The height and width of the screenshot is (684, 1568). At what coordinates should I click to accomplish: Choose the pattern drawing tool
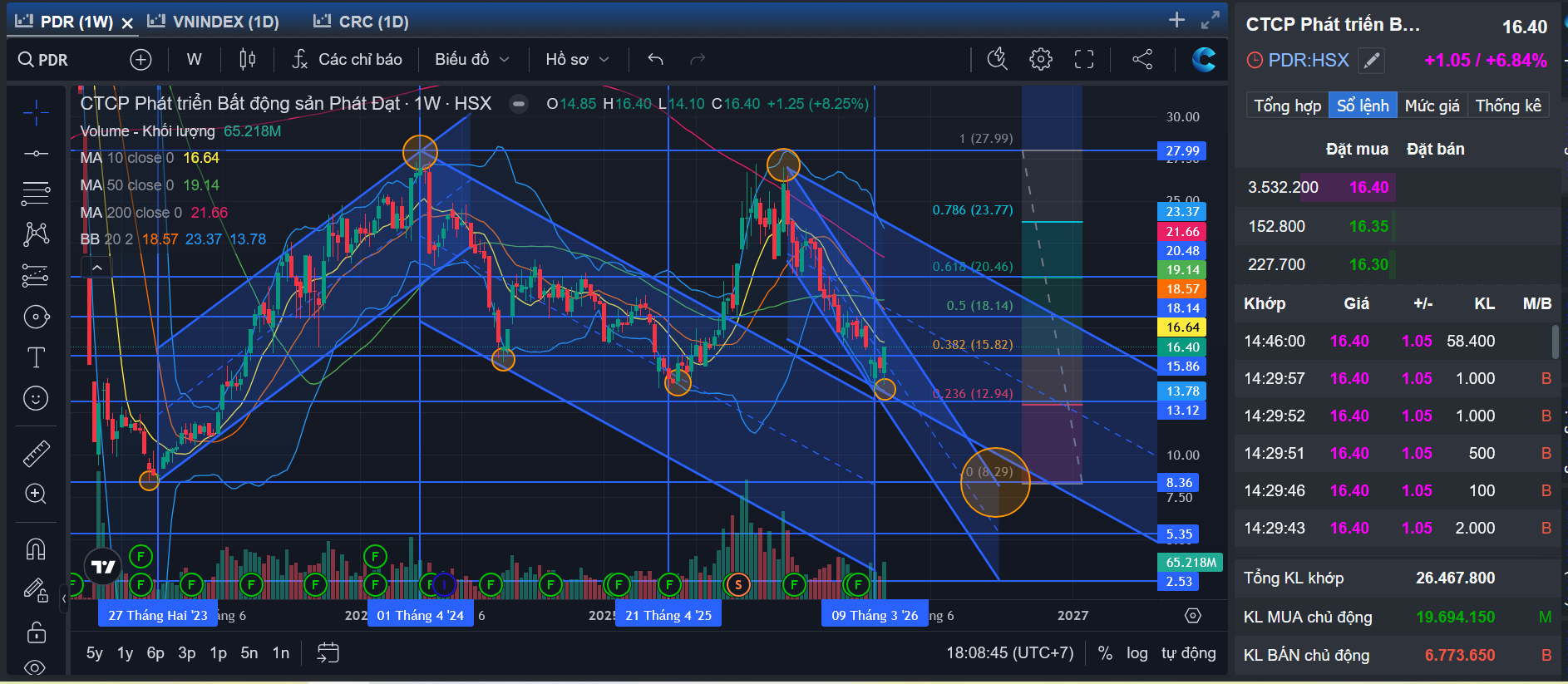36,234
